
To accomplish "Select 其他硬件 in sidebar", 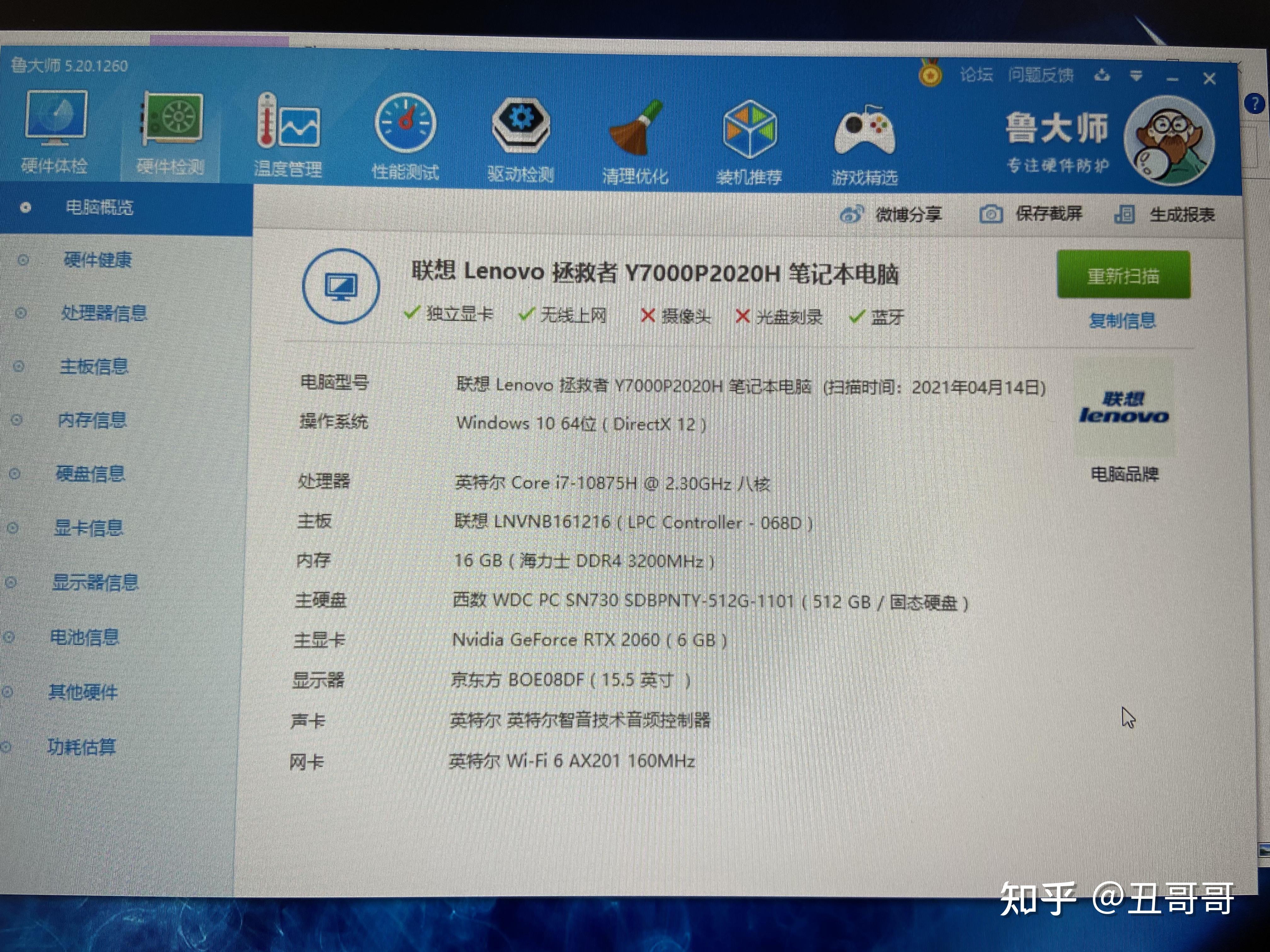I will tap(83, 692).
